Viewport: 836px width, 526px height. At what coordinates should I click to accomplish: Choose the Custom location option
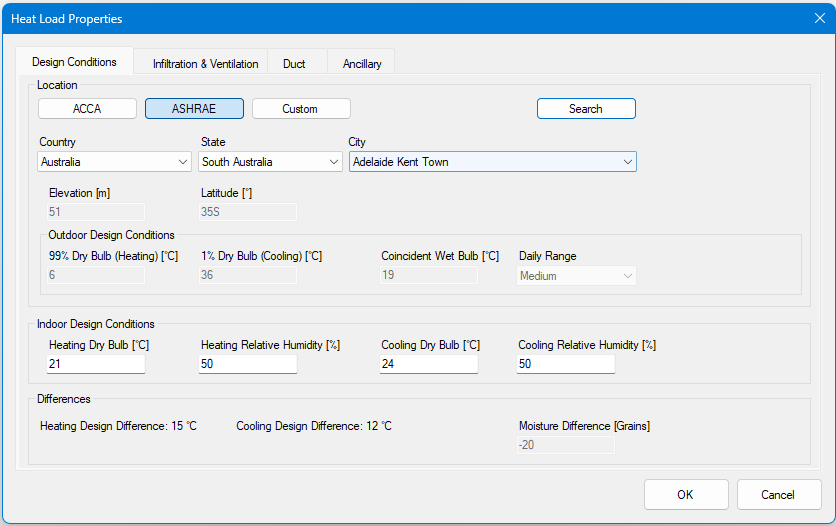pos(300,109)
